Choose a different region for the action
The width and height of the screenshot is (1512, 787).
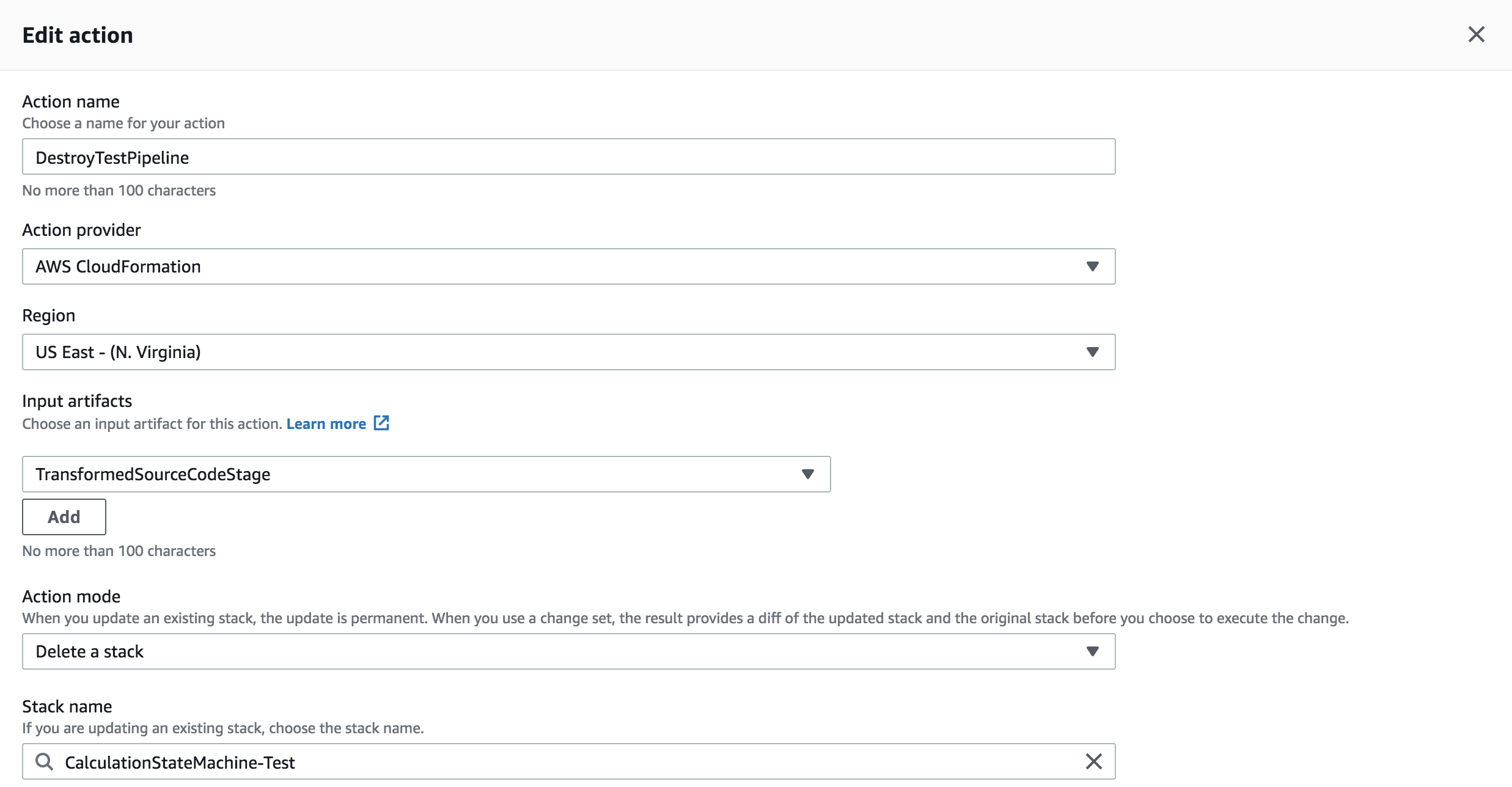(x=1093, y=352)
